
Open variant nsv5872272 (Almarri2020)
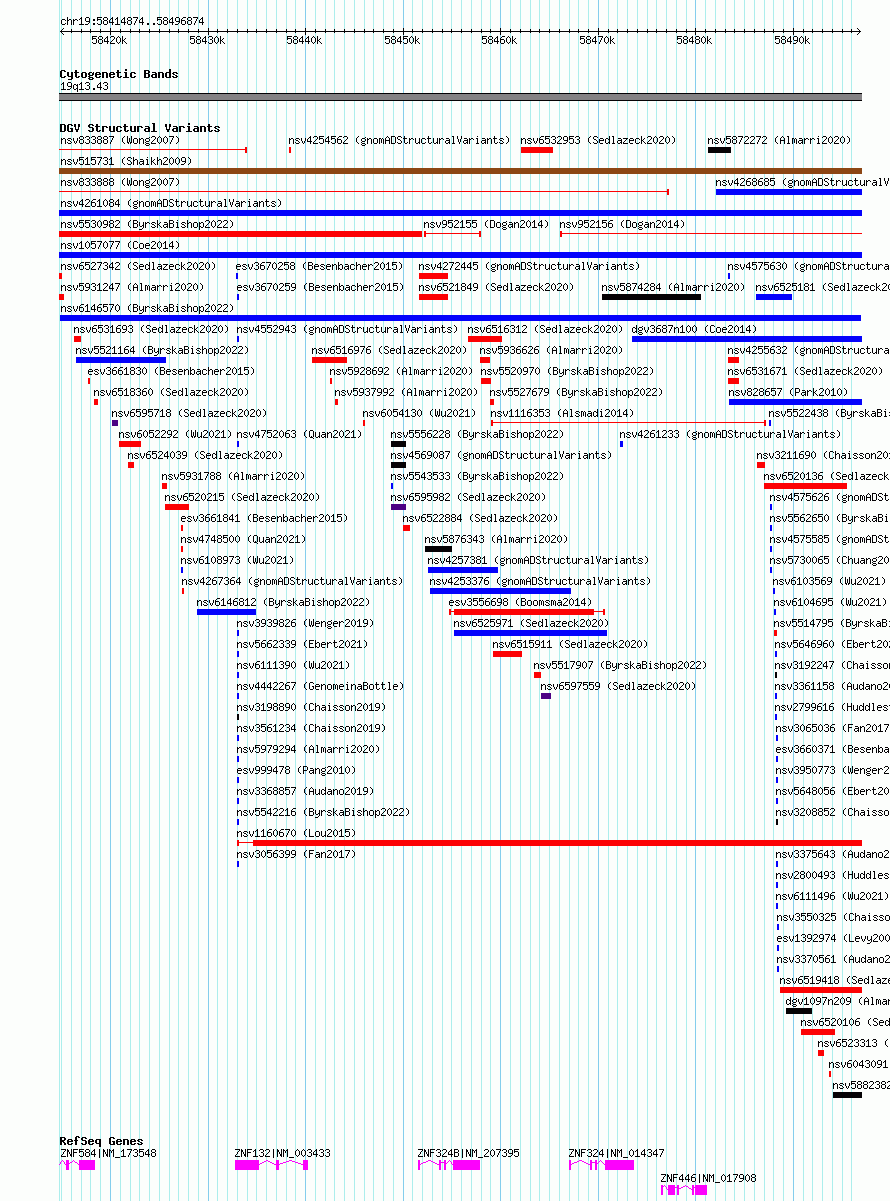click(780, 140)
